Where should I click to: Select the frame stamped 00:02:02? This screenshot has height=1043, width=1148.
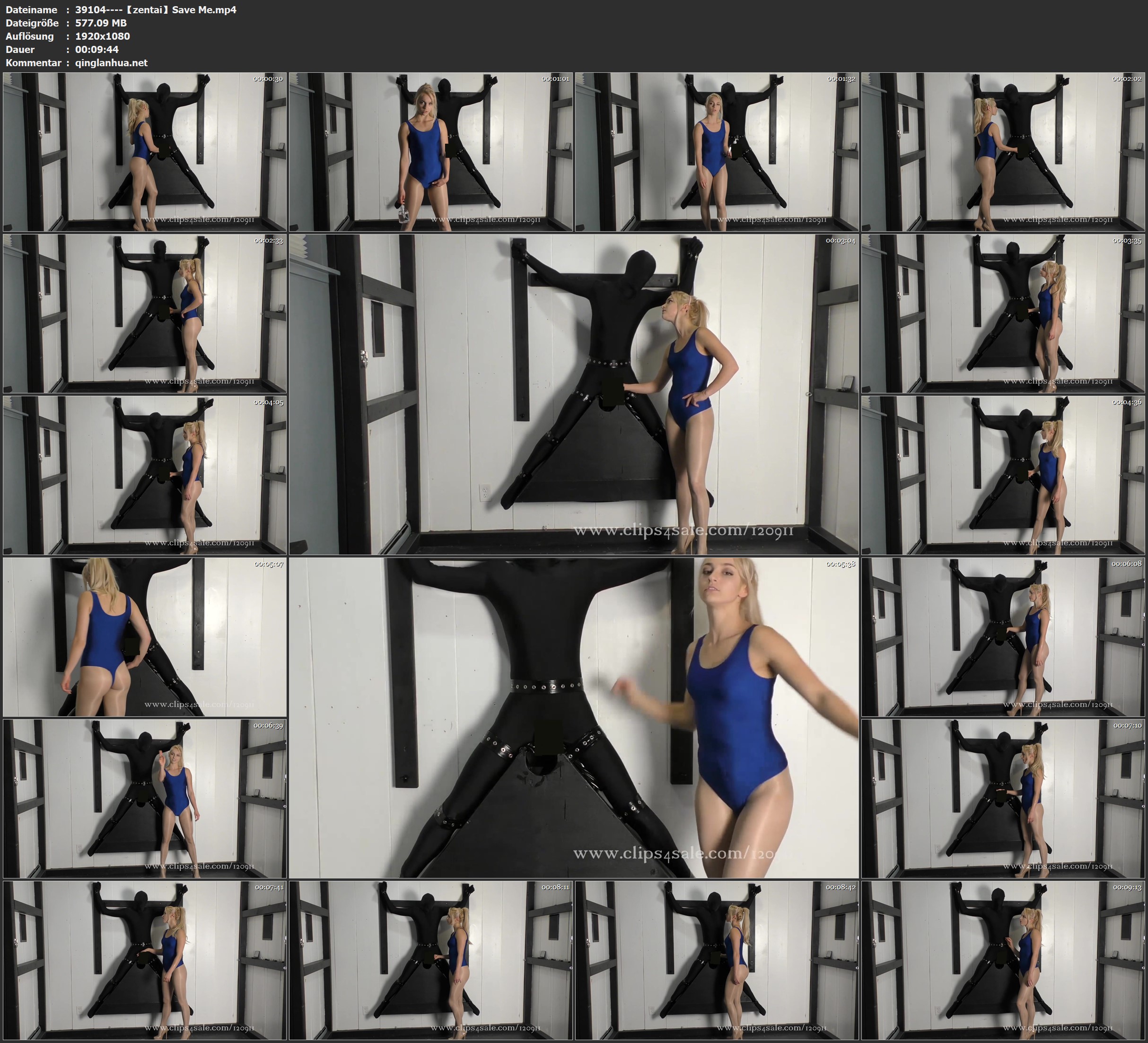[x=1003, y=151]
